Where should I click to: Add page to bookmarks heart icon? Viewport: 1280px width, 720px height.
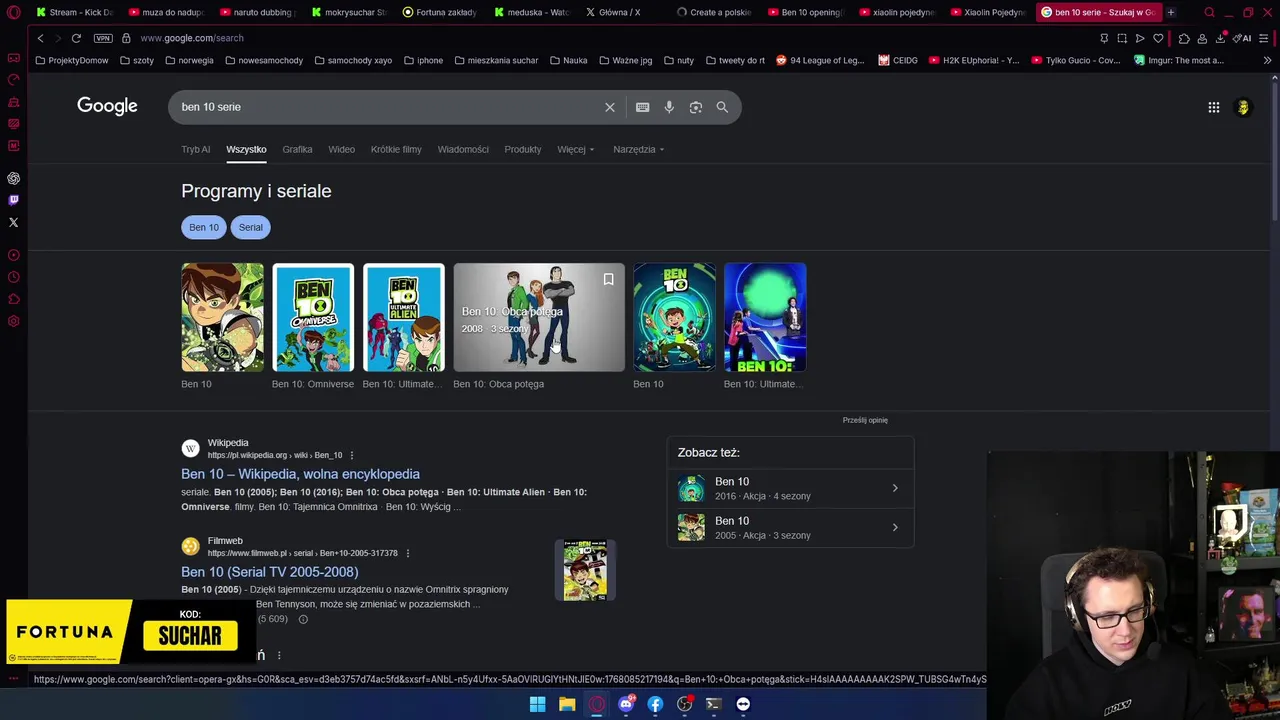(1158, 38)
